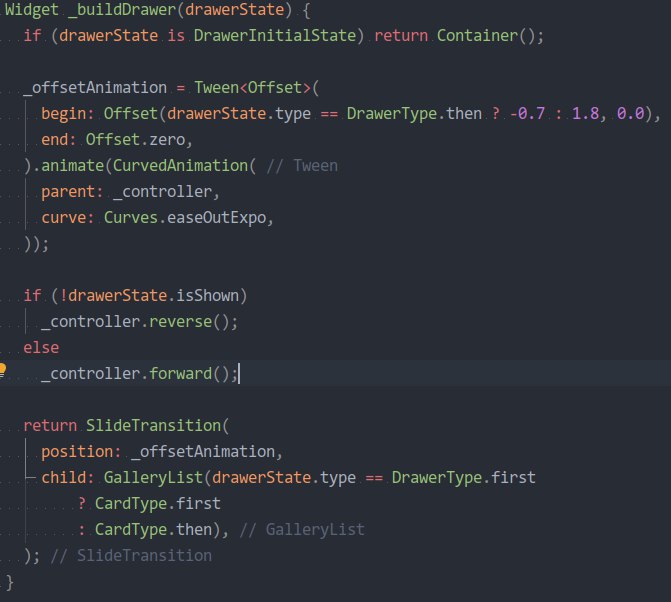Click the '1.8' numeric value

(x=585, y=114)
